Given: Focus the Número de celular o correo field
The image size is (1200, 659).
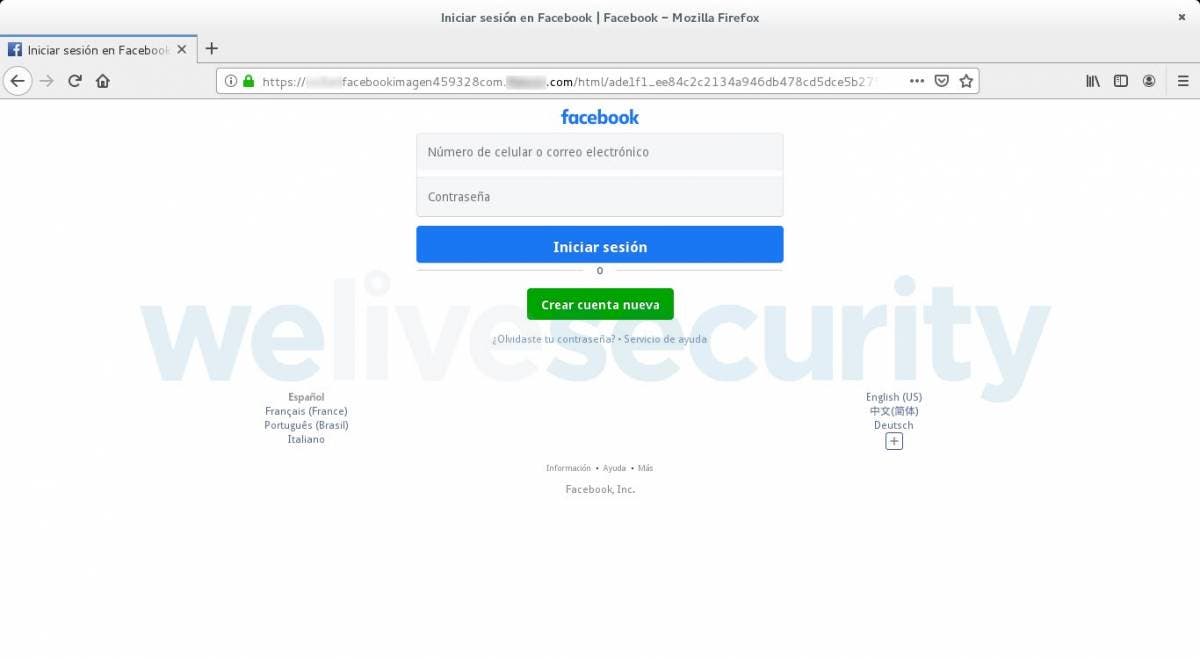Looking at the screenshot, I should pyautogui.click(x=600, y=152).
